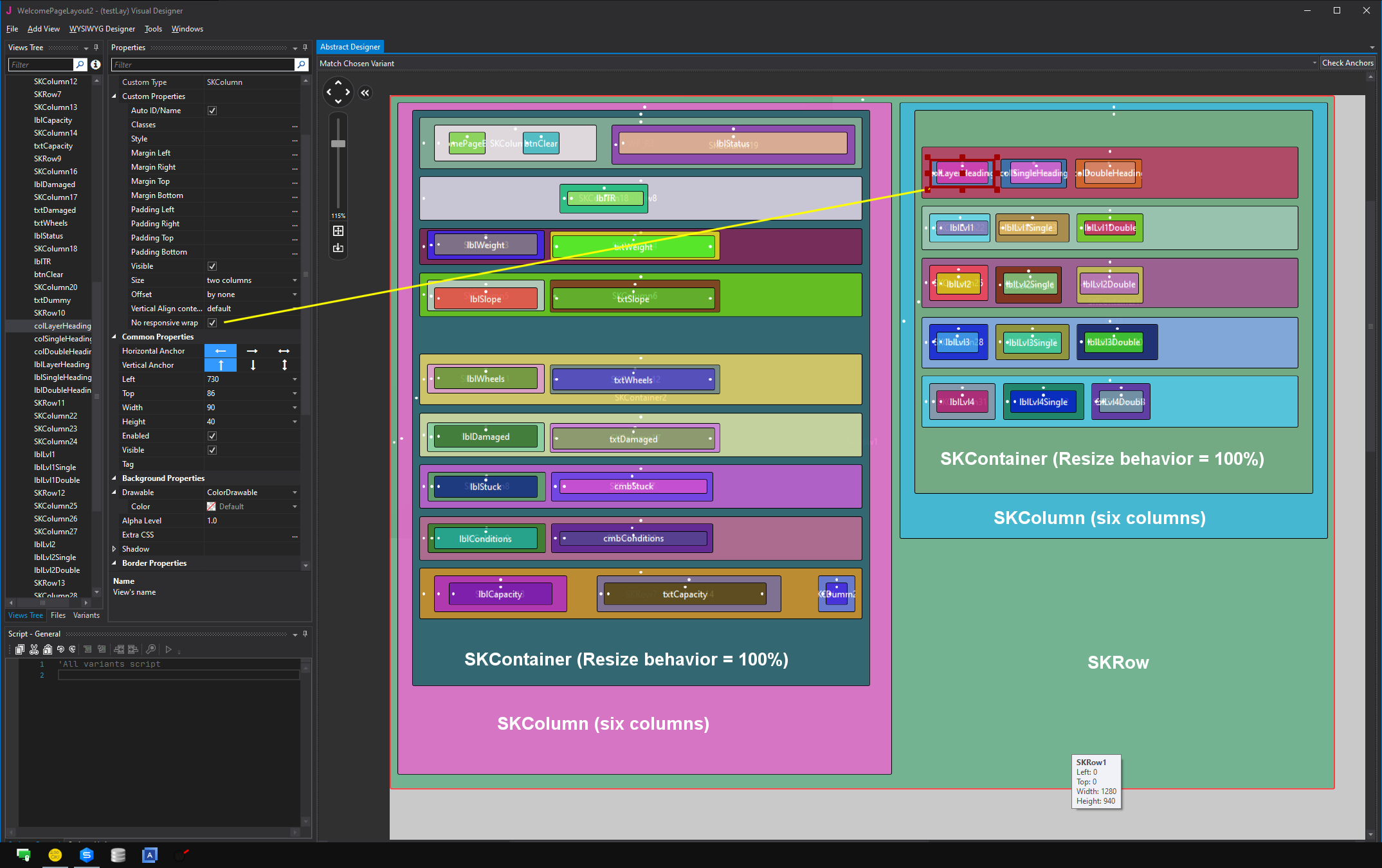Click the designer zoom slider handle
1382x868 pixels.
click(x=338, y=143)
